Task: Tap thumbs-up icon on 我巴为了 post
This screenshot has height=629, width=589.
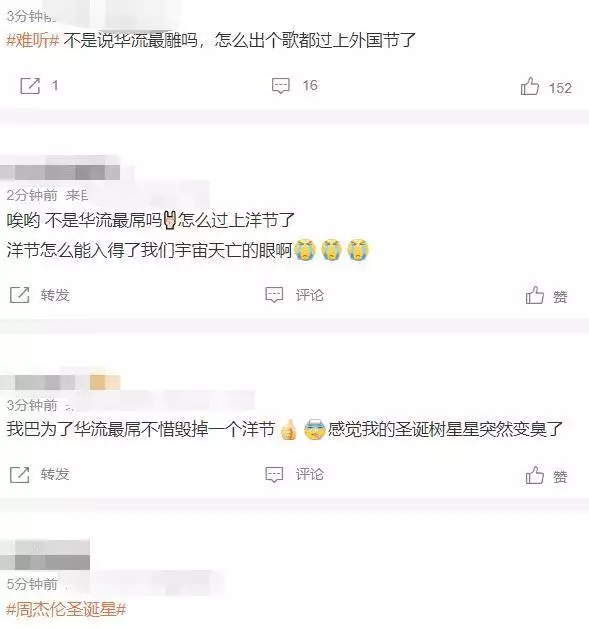Action: click(x=535, y=475)
